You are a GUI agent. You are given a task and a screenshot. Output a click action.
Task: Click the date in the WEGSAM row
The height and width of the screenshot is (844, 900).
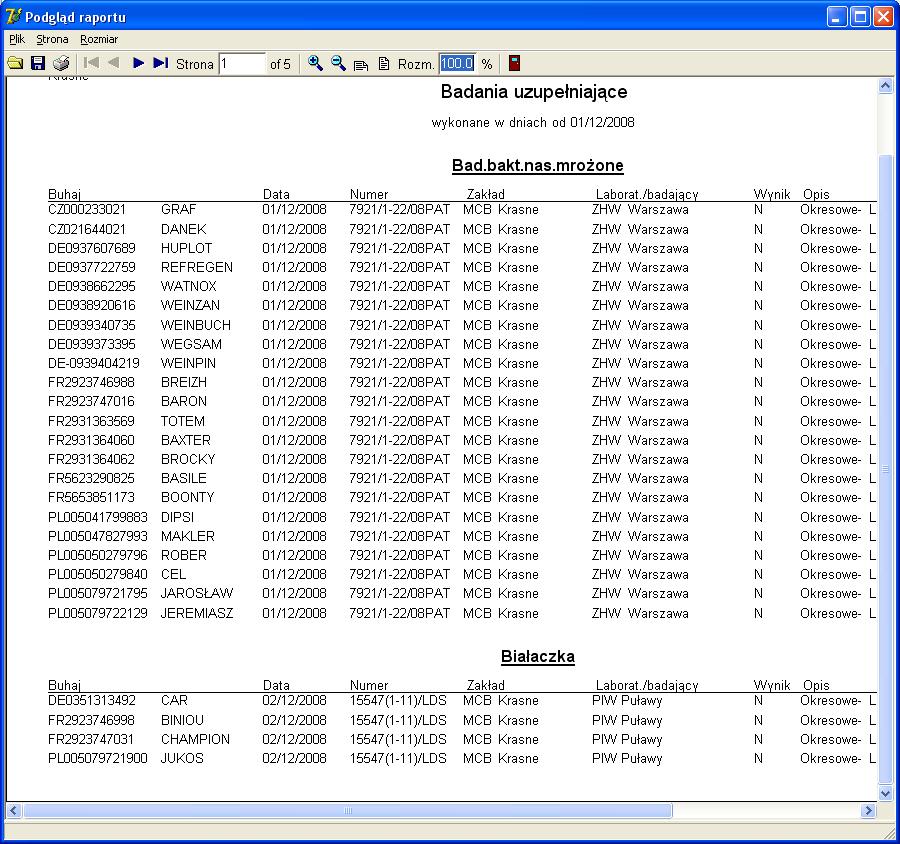[x=294, y=344]
